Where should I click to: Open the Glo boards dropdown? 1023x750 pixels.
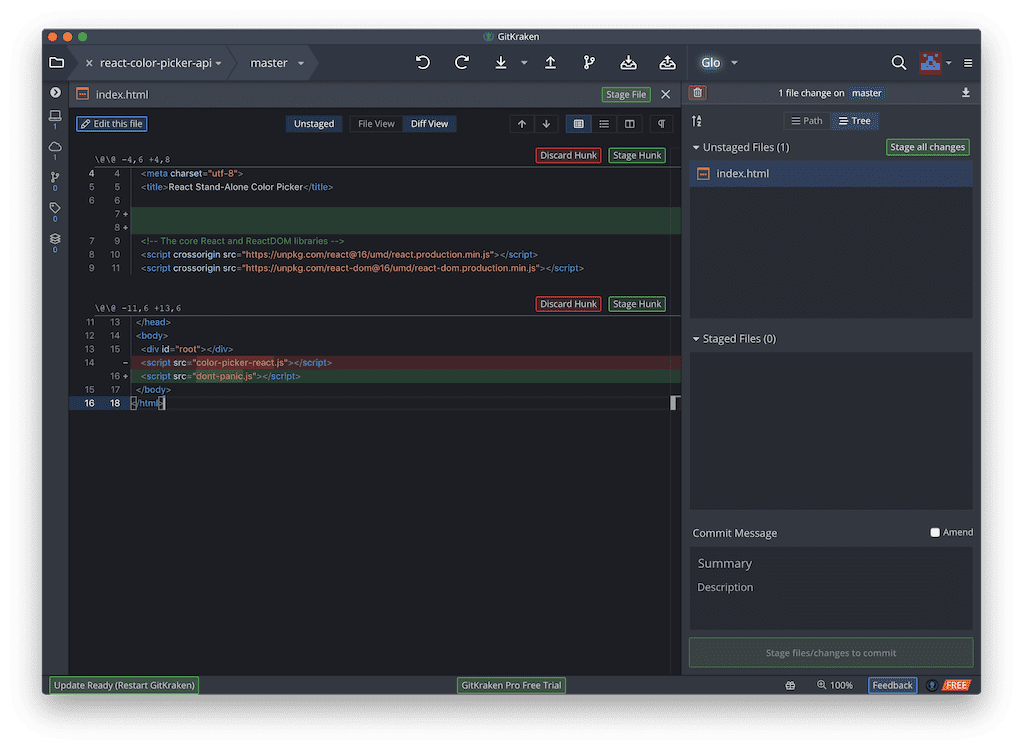719,63
